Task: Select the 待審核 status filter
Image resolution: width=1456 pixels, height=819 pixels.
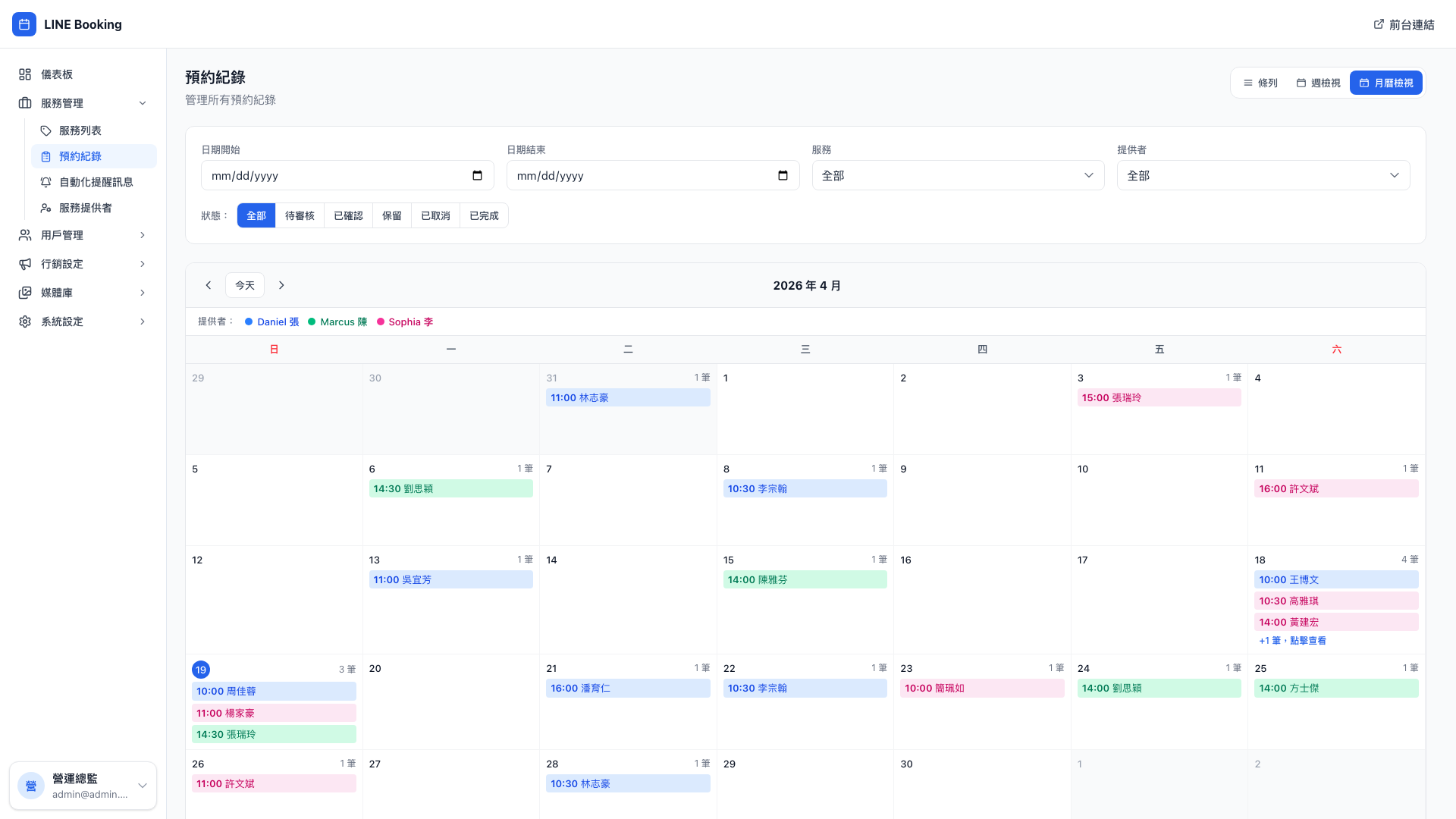Action: tap(300, 215)
